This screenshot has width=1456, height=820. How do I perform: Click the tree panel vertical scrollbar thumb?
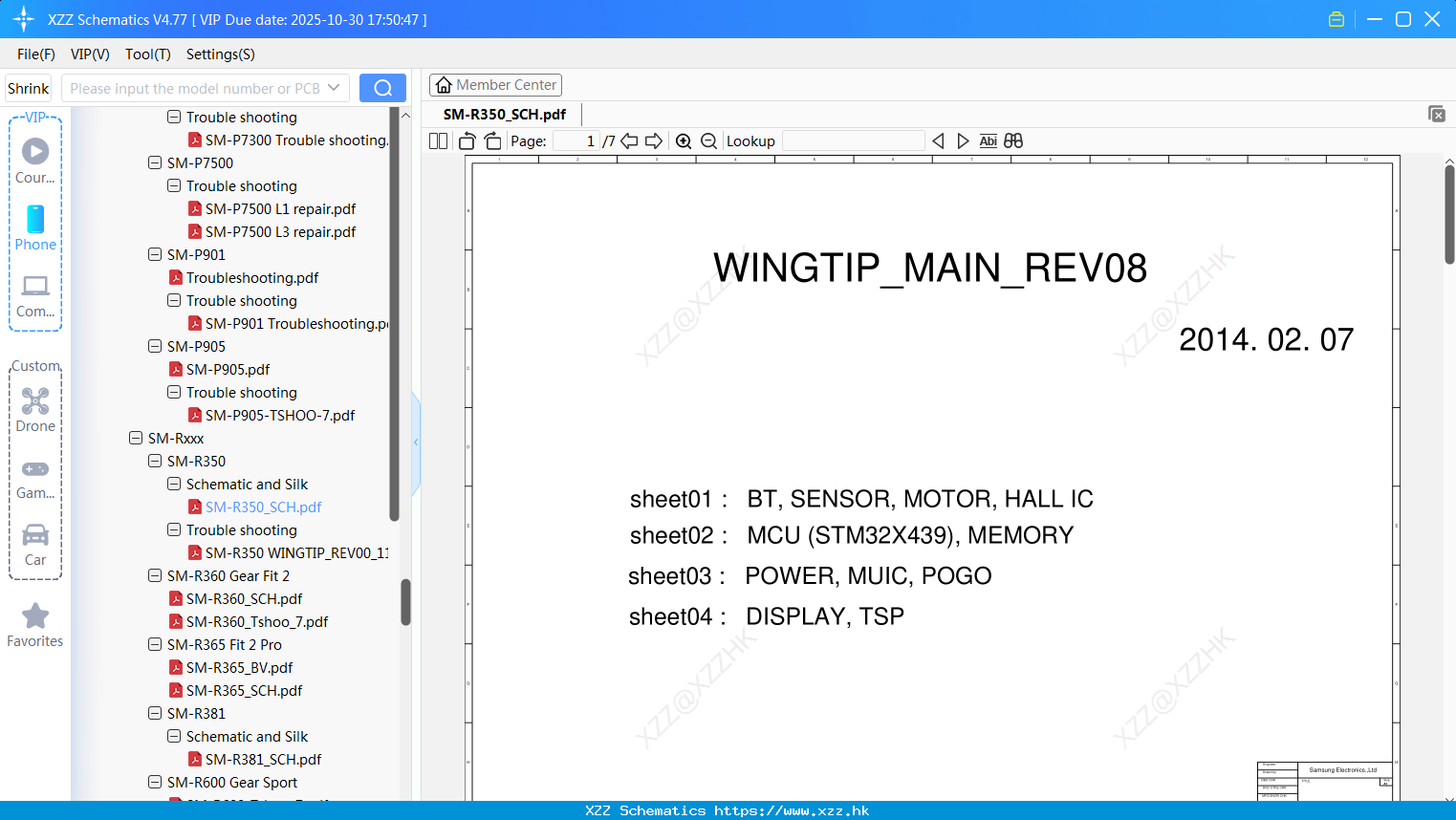tap(405, 602)
